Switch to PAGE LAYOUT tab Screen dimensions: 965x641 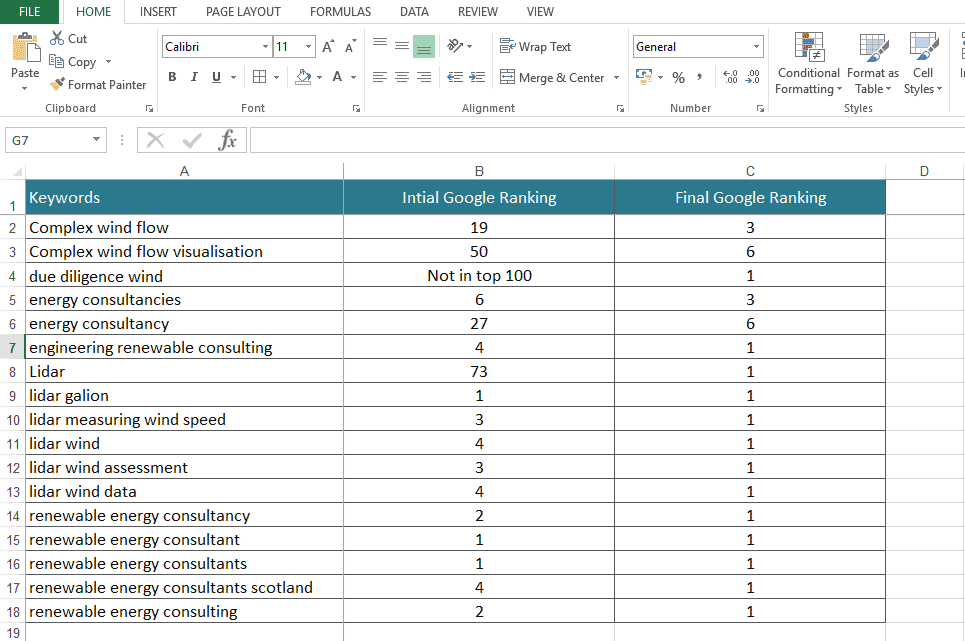pyautogui.click(x=243, y=12)
